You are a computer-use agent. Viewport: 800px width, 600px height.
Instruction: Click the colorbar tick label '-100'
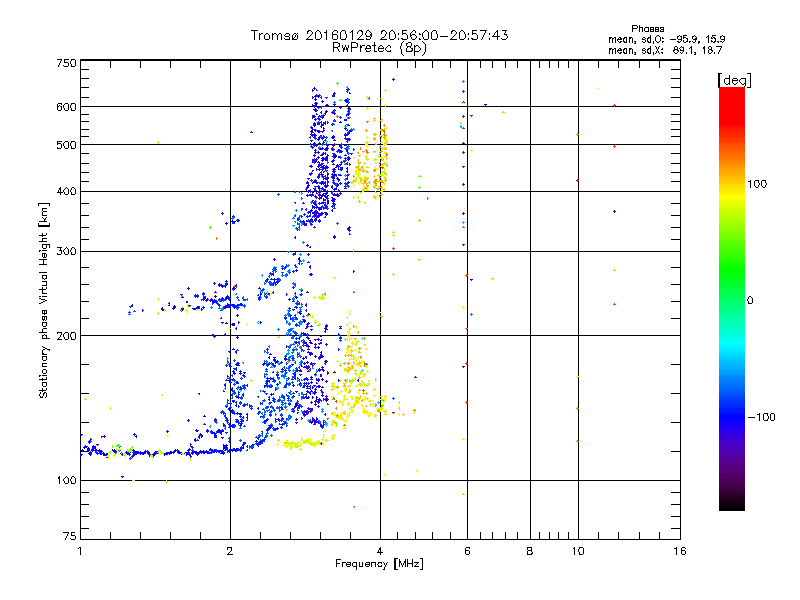tap(761, 417)
